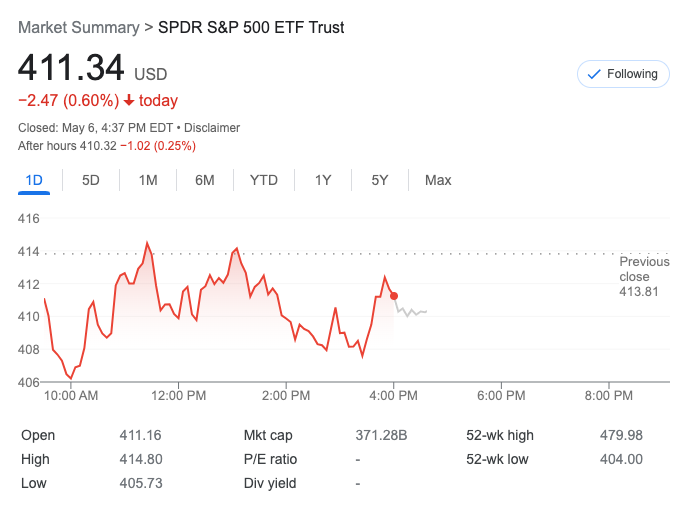View the 1Y chart range
The image size is (684, 505).
323,180
